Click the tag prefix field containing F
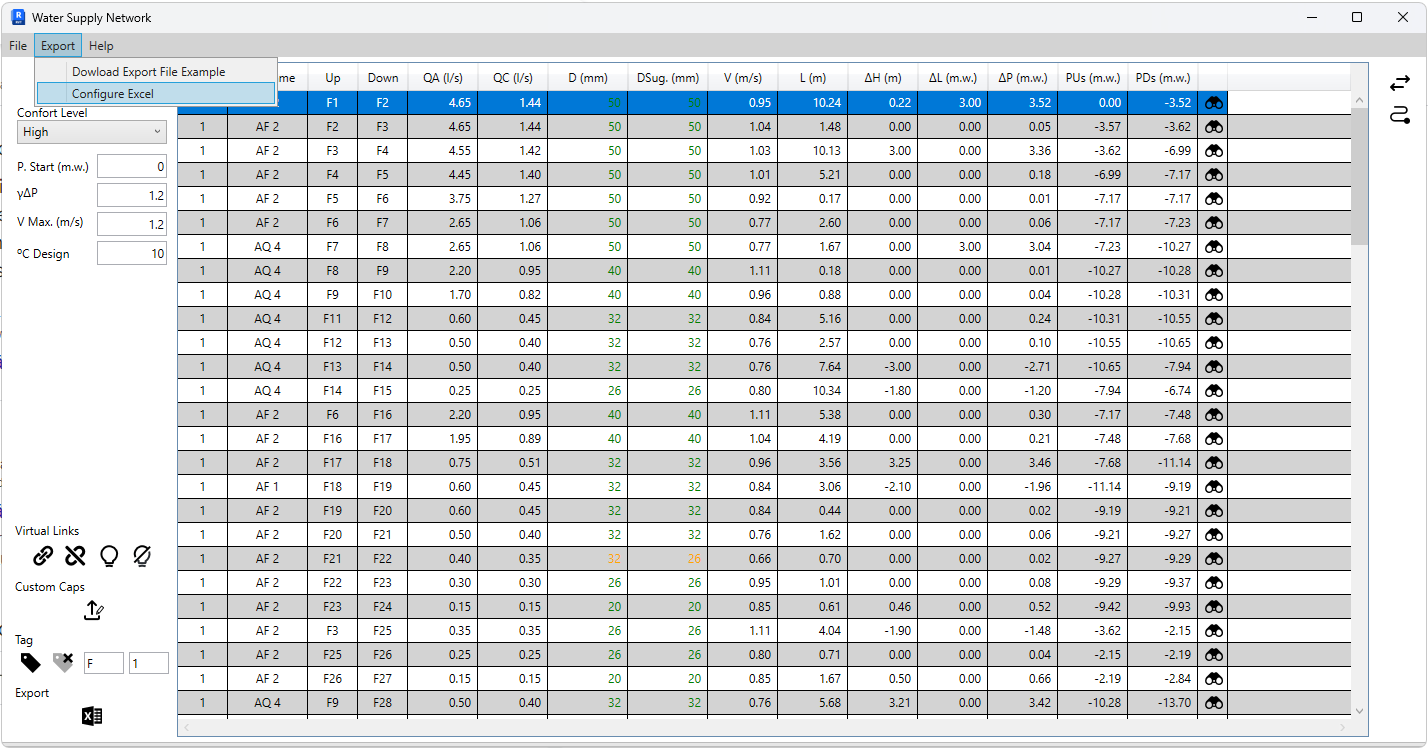The image size is (1428, 748). 104,663
